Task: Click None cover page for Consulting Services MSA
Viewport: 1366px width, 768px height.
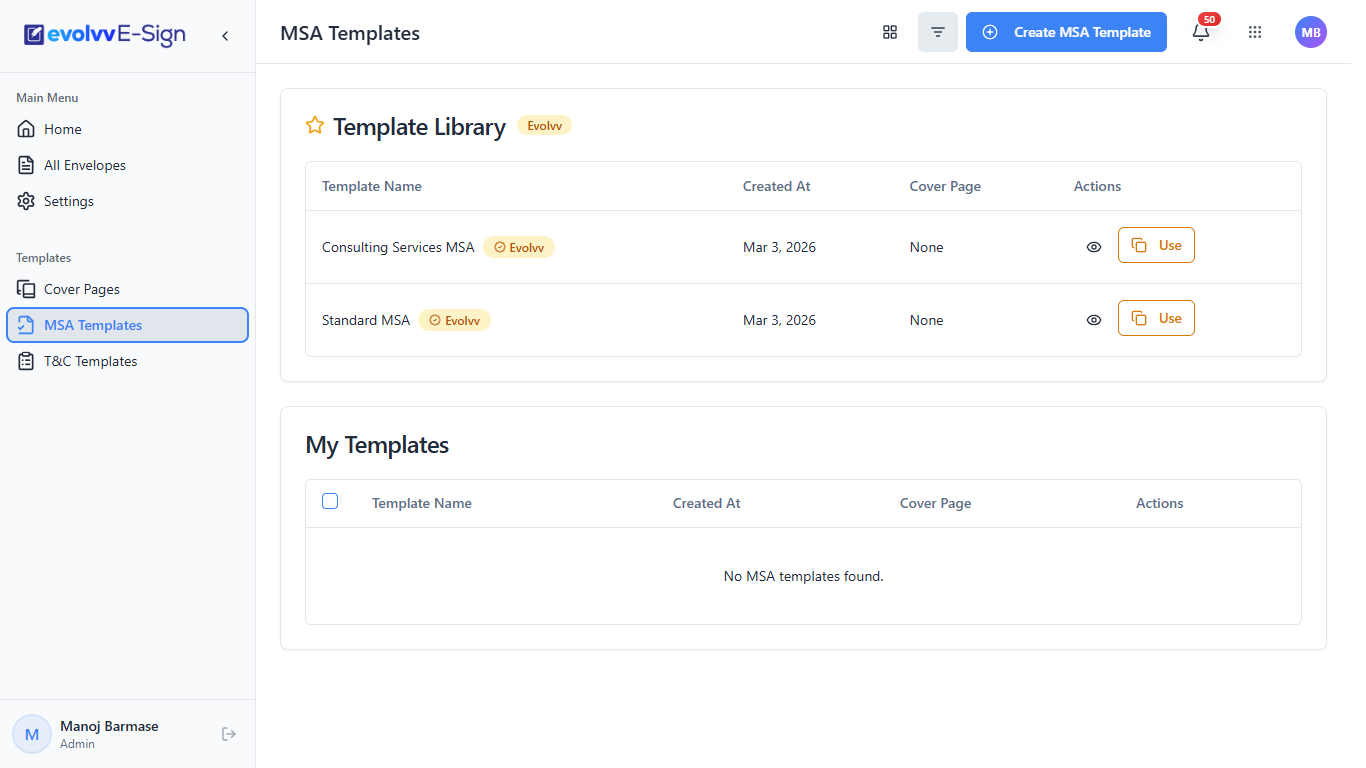Action: point(927,247)
